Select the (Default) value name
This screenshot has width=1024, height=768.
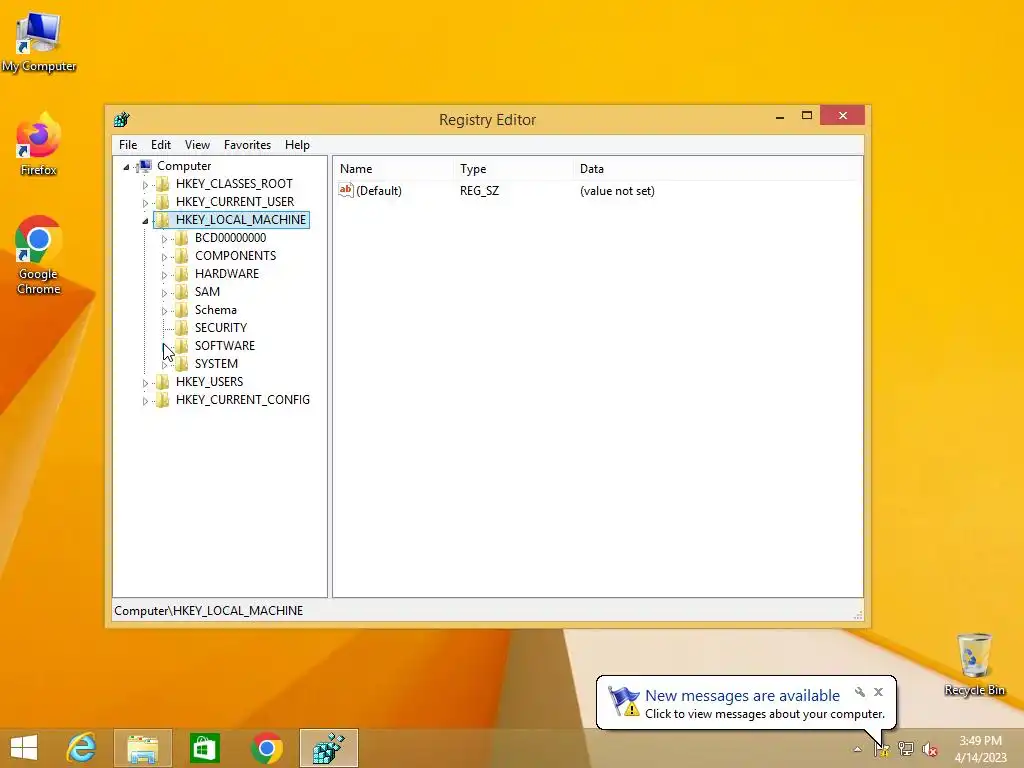(x=379, y=191)
